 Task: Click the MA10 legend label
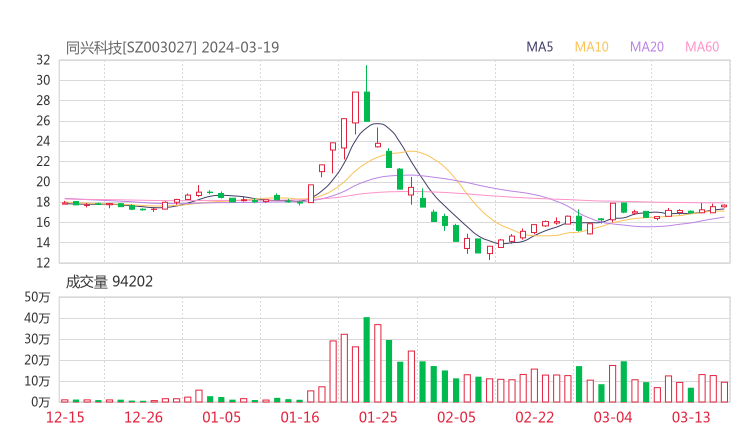point(591,47)
